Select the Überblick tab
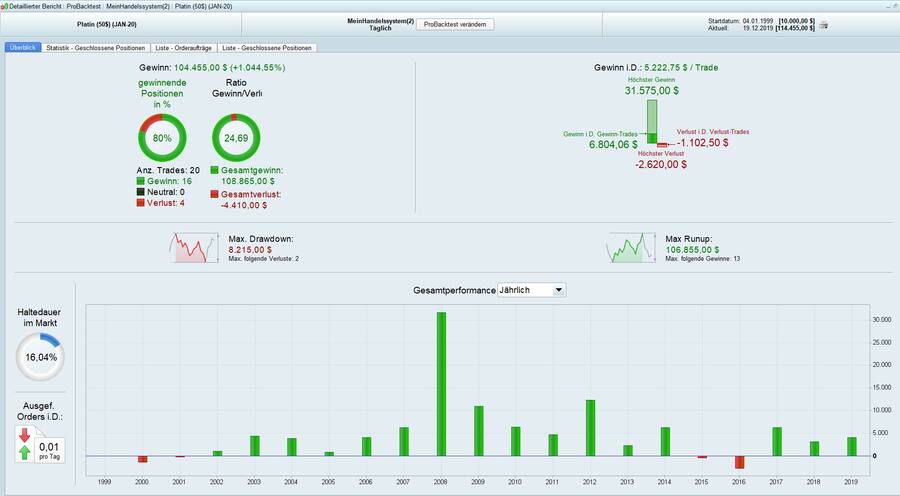Image resolution: width=900 pixels, height=496 pixels. (22, 47)
